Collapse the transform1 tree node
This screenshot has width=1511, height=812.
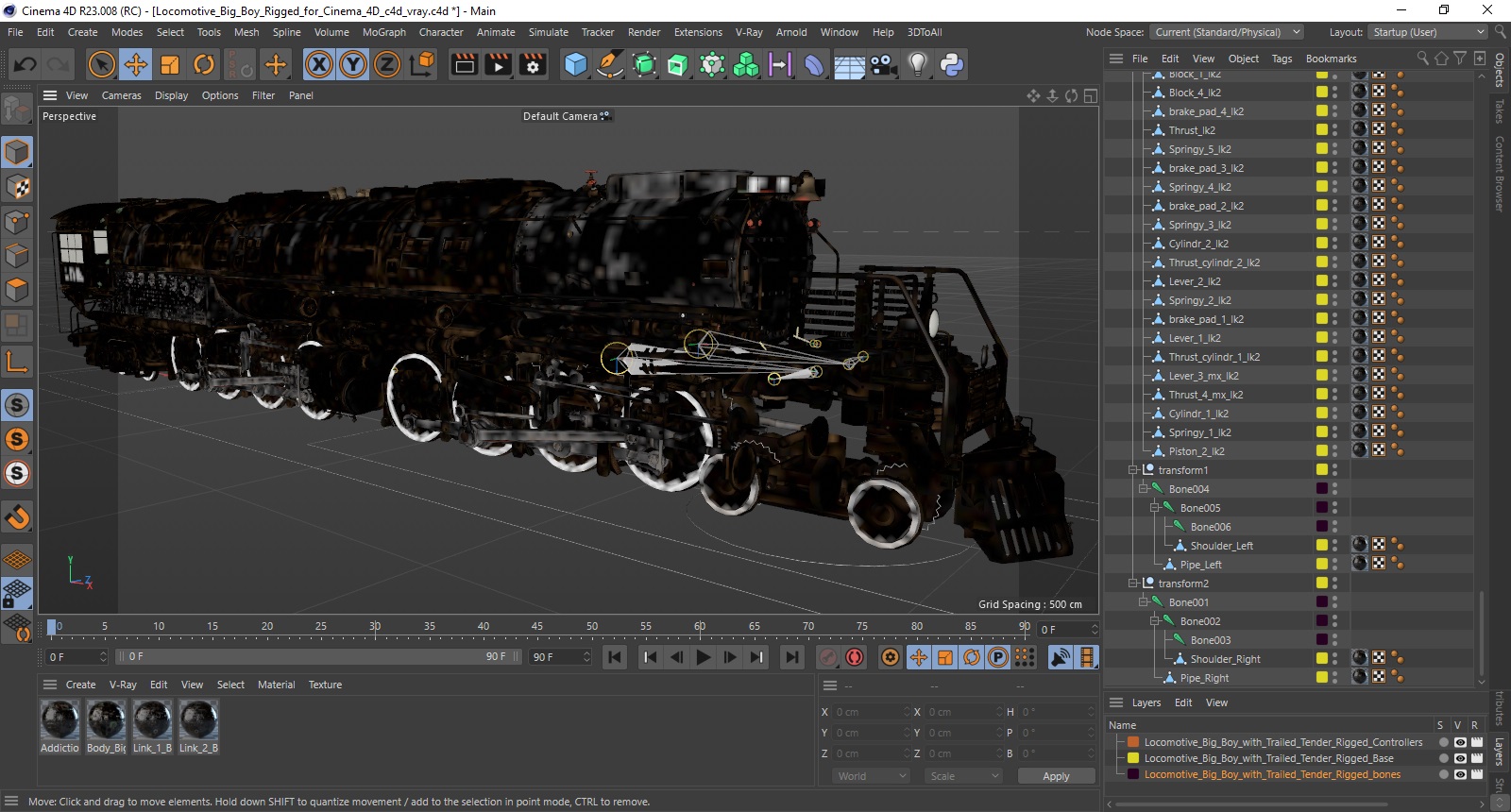point(1132,470)
